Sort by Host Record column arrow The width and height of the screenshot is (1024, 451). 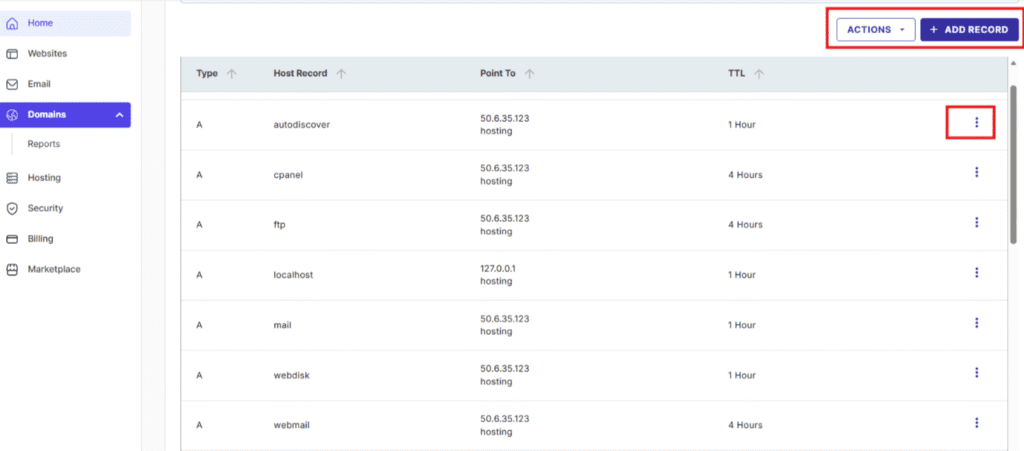(x=341, y=74)
